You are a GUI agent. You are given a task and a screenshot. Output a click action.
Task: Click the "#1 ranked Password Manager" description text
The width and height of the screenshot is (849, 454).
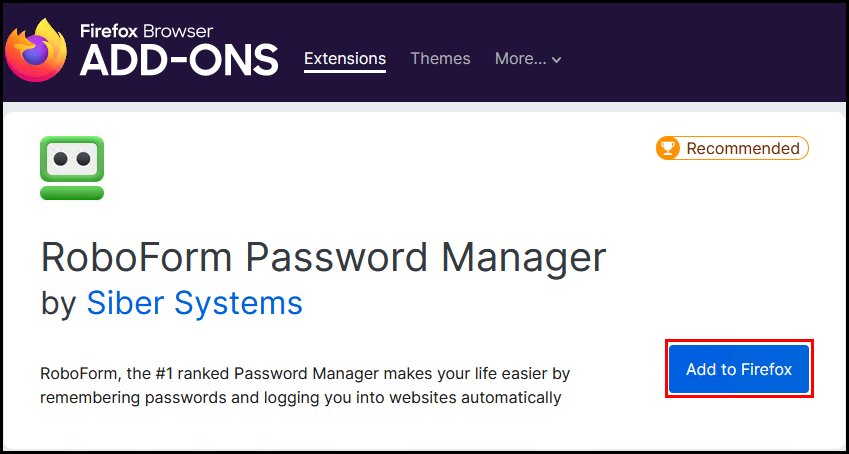(x=240, y=373)
